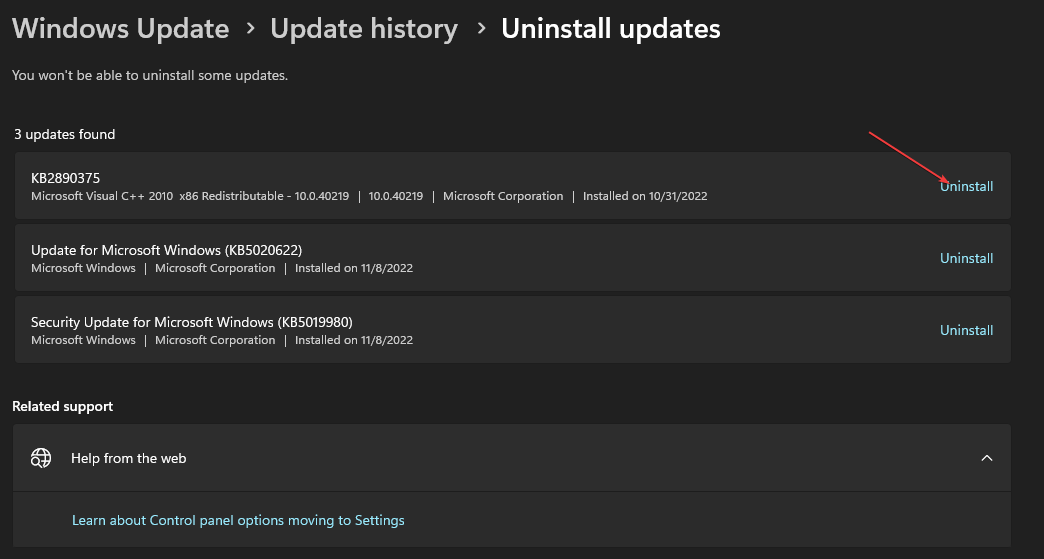This screenshot has height=559, width=1044.
Task: Select the Update for Microsoft Windows (KB5020622) title
Action: 166,250
